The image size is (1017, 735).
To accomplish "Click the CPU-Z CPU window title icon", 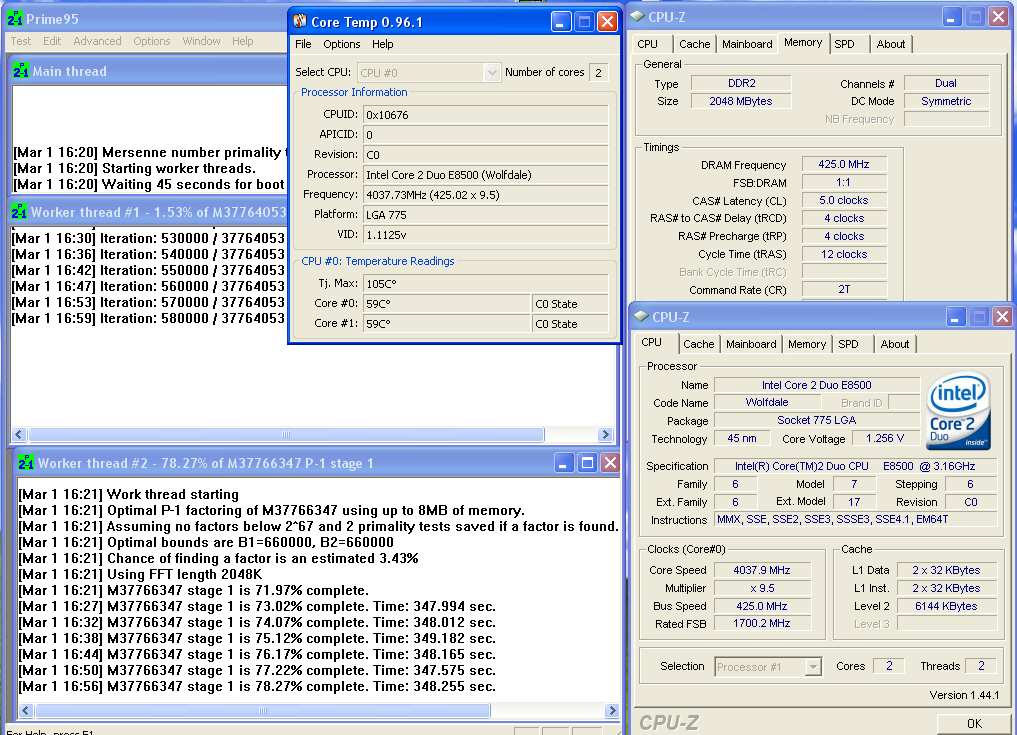I will pos(641,317).
